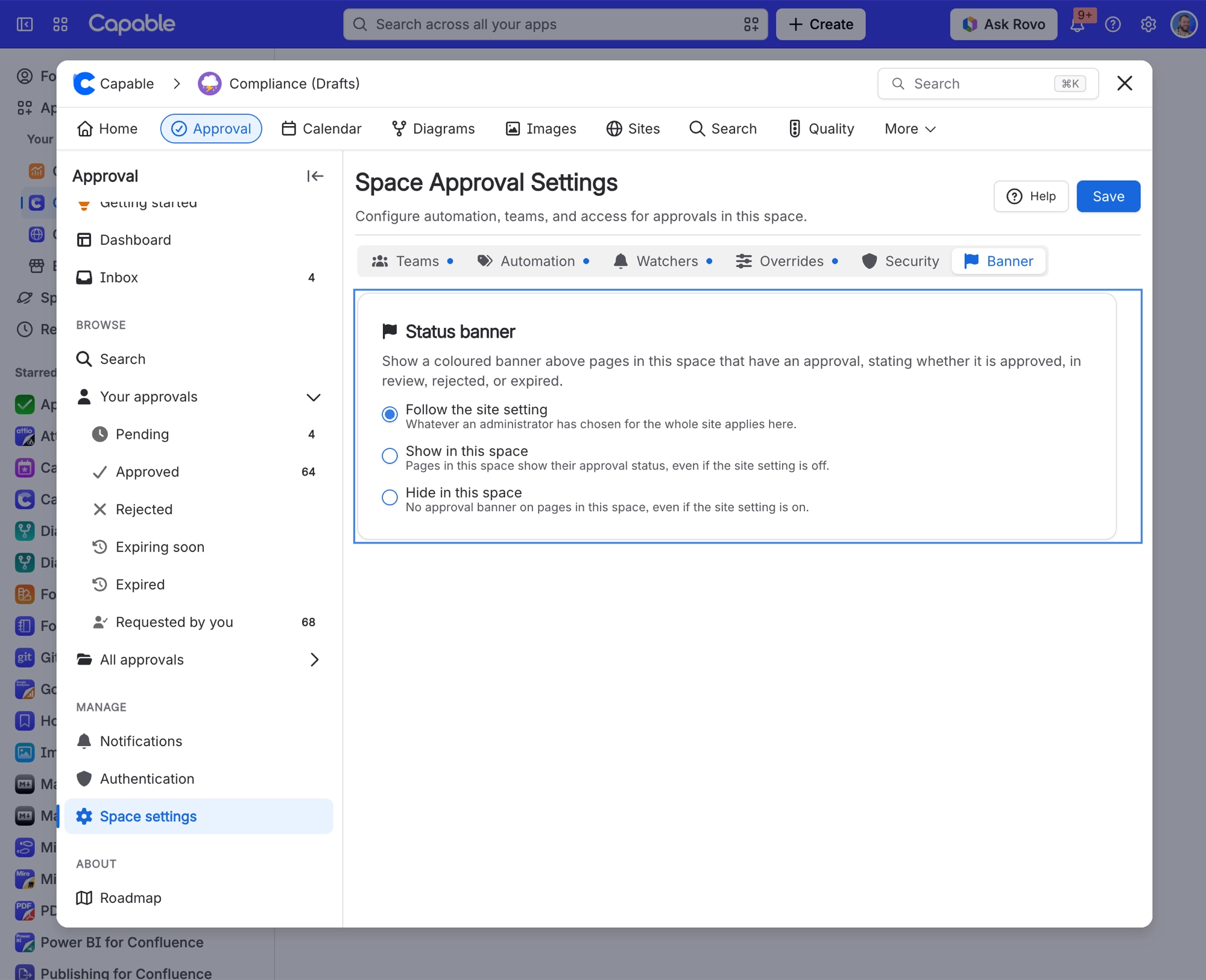This screenshot has width=1206, height=980.
Task: Open the More dropdown menu
Action: 910,129
